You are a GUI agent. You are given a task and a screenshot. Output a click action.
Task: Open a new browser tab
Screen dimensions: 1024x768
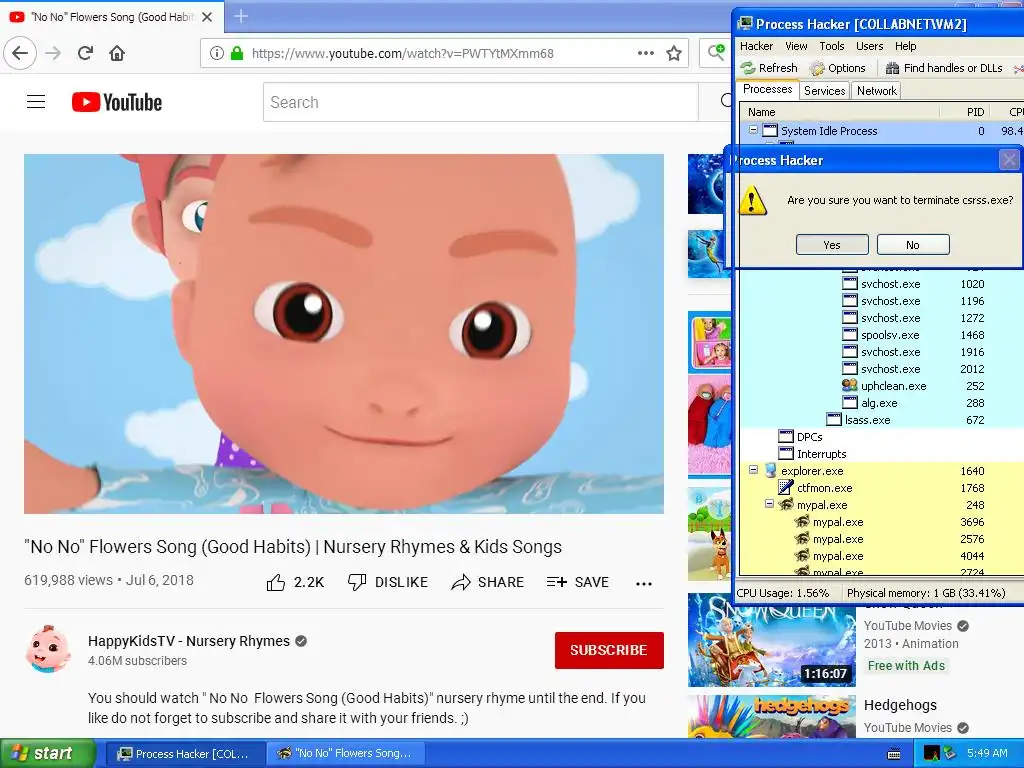(240, 16)
